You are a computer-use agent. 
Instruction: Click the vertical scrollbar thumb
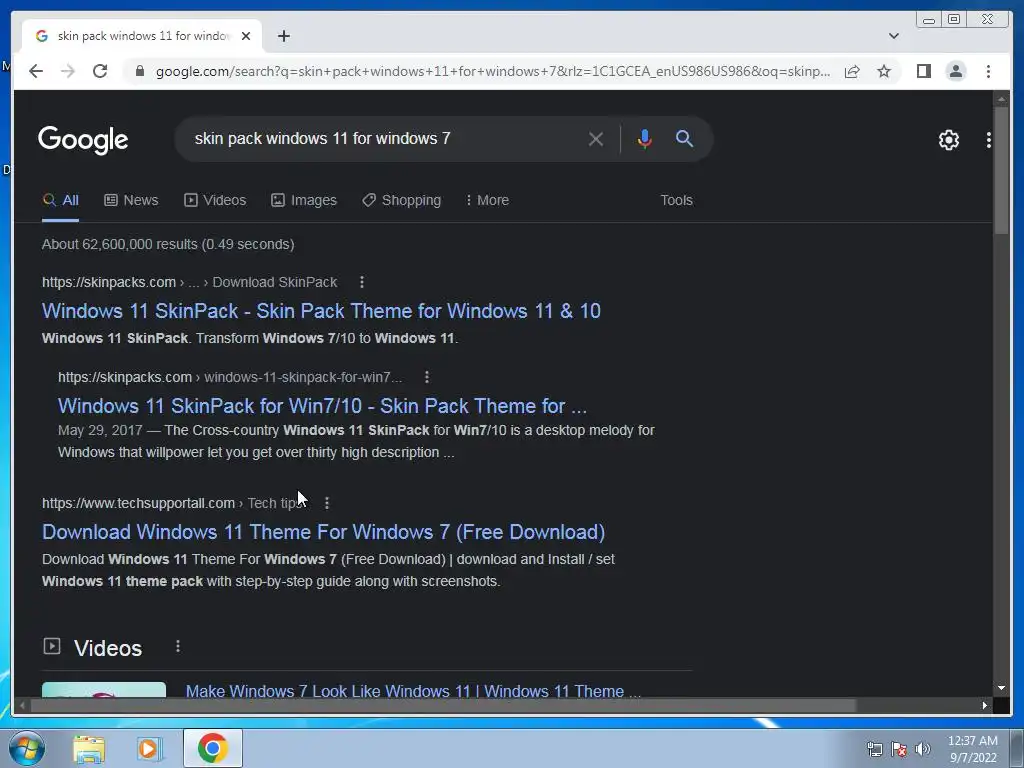coord(1000,170)
